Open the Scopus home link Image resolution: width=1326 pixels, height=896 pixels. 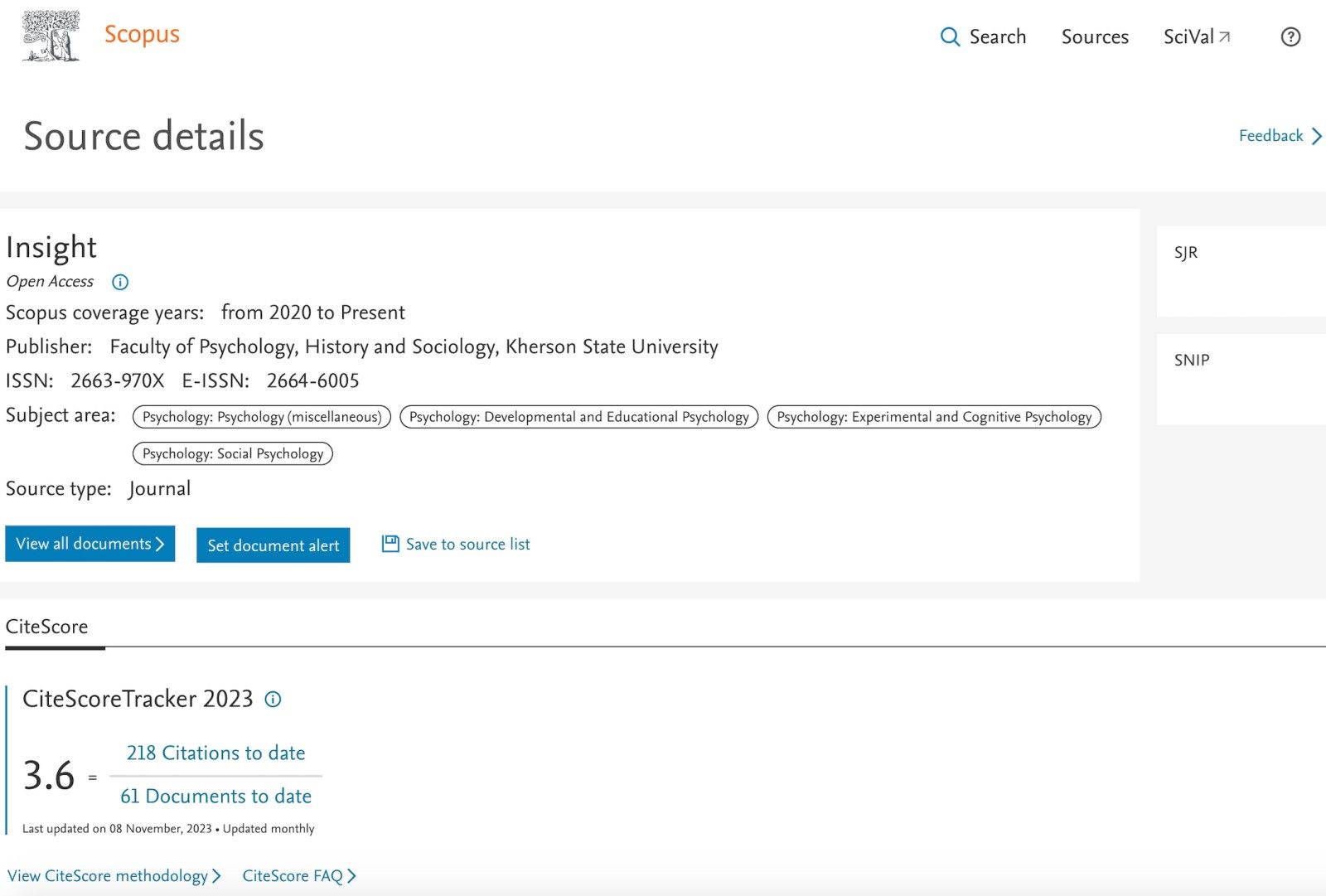142,35
